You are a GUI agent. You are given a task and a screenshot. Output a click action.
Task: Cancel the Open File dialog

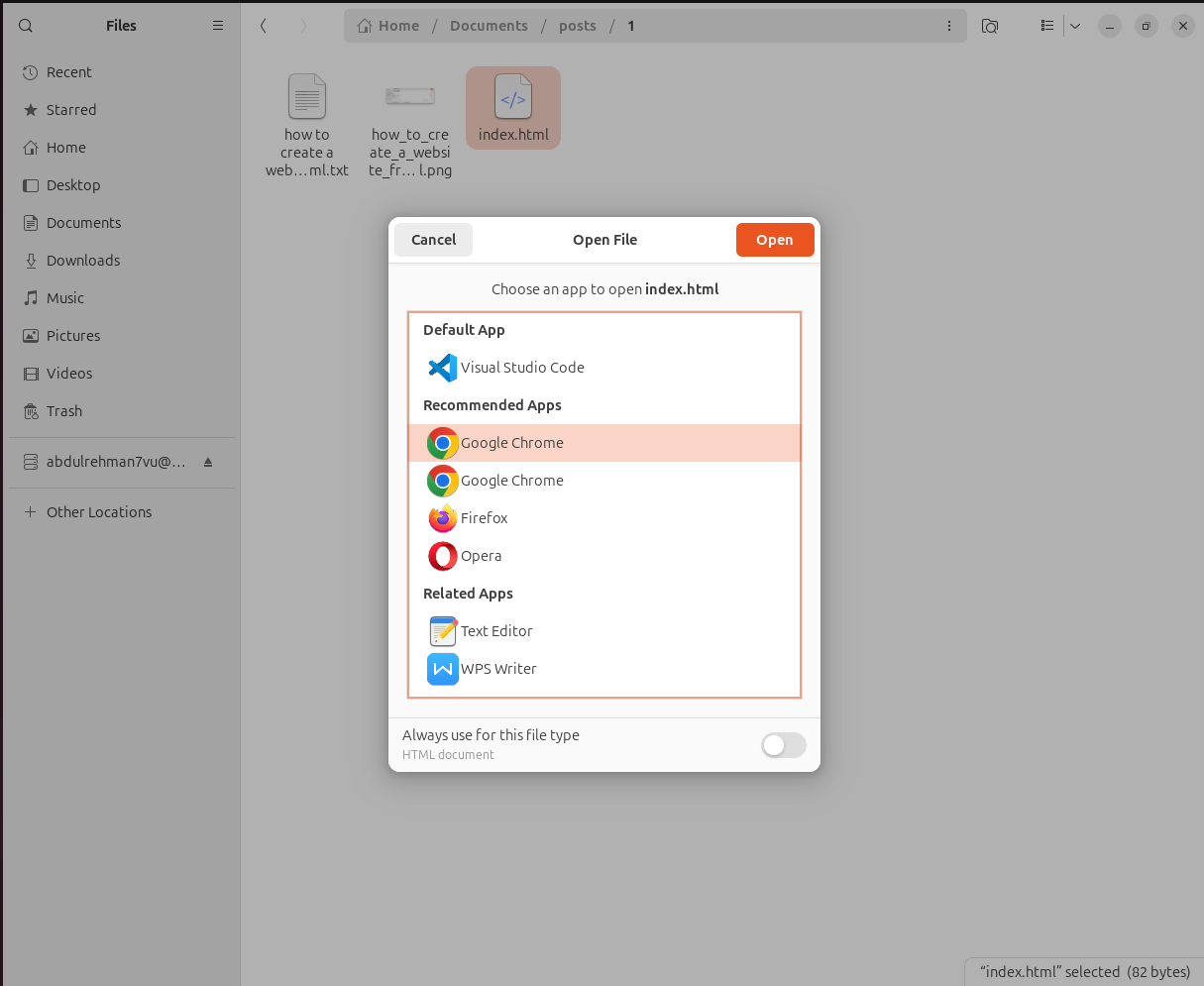pos(433,239)
